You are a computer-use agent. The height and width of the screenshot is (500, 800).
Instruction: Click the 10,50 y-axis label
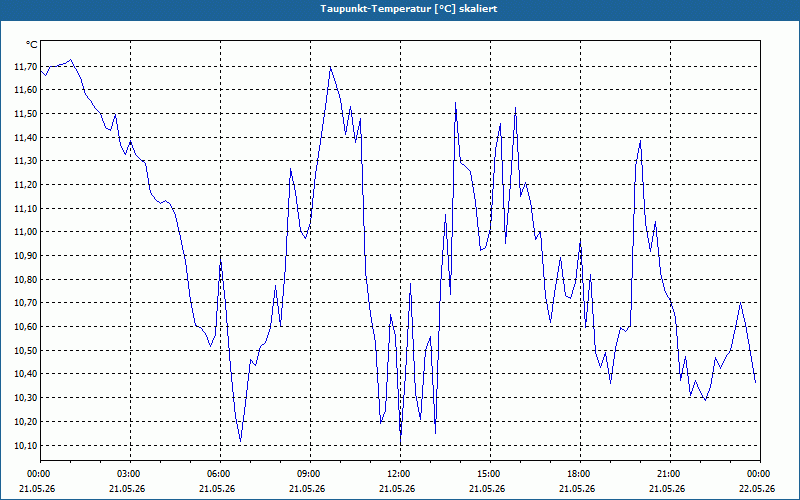coord(26,351)
